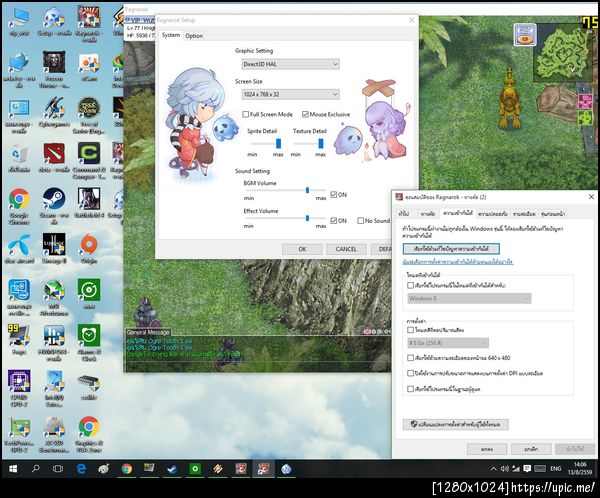600x498 pixels.
Task: Open the fifth (Details) tab in Properties dialog
Action: 524,214
